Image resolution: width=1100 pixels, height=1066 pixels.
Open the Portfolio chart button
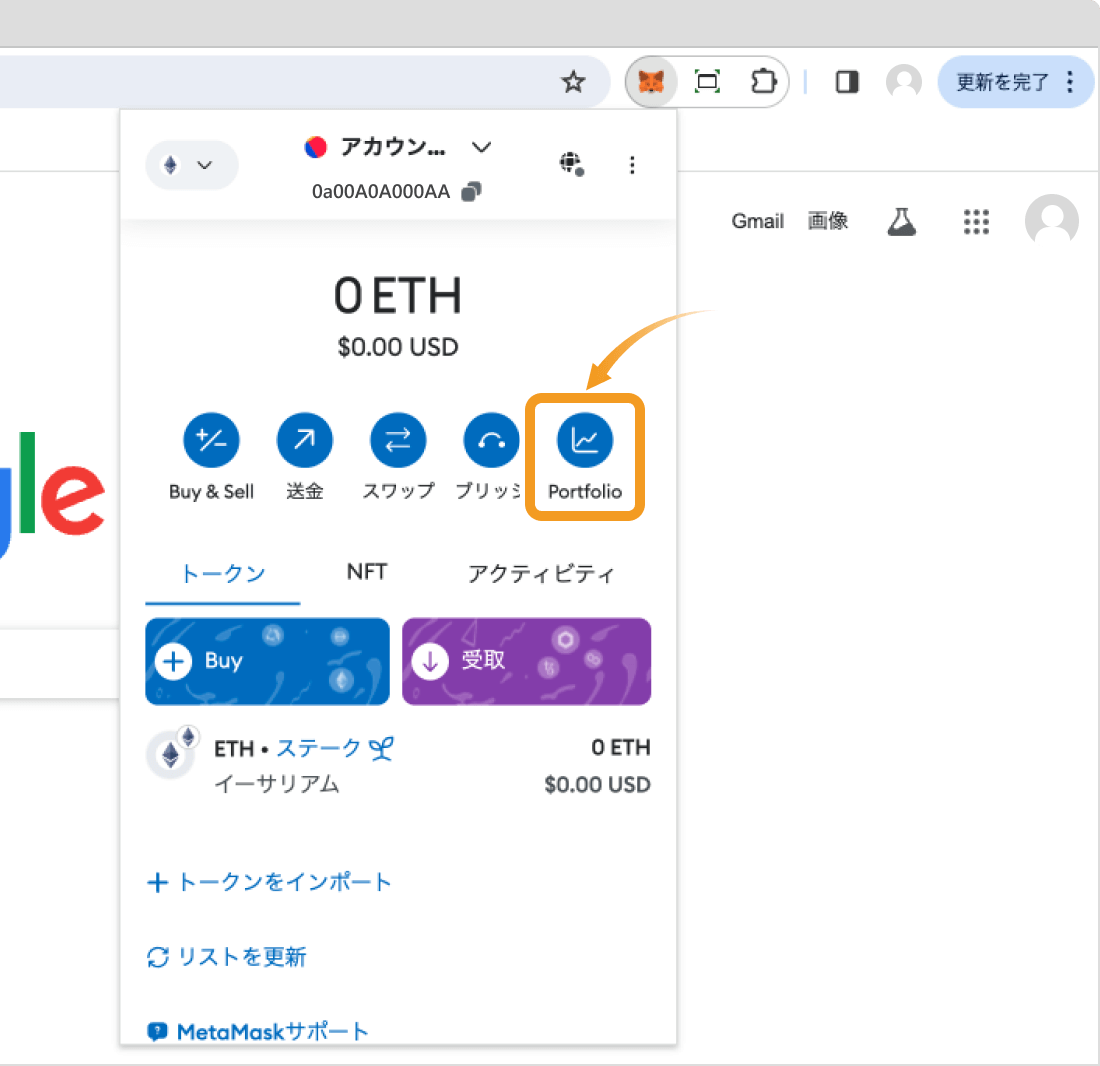[x=584, y=440]
